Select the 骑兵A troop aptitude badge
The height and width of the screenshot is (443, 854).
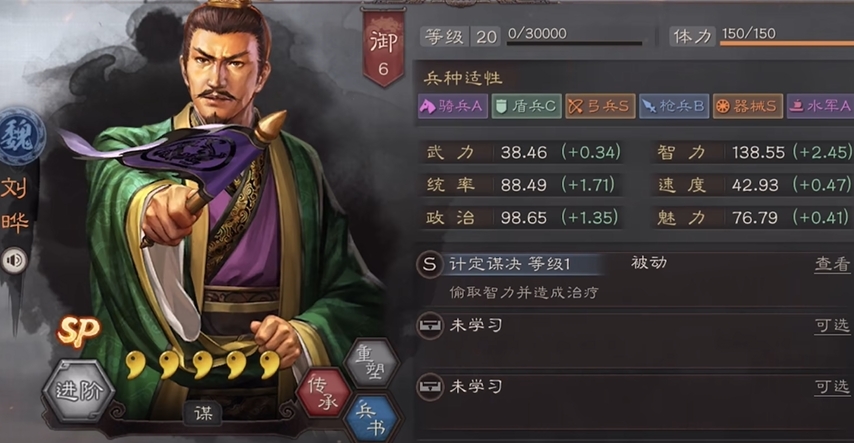tap(453, 106)
